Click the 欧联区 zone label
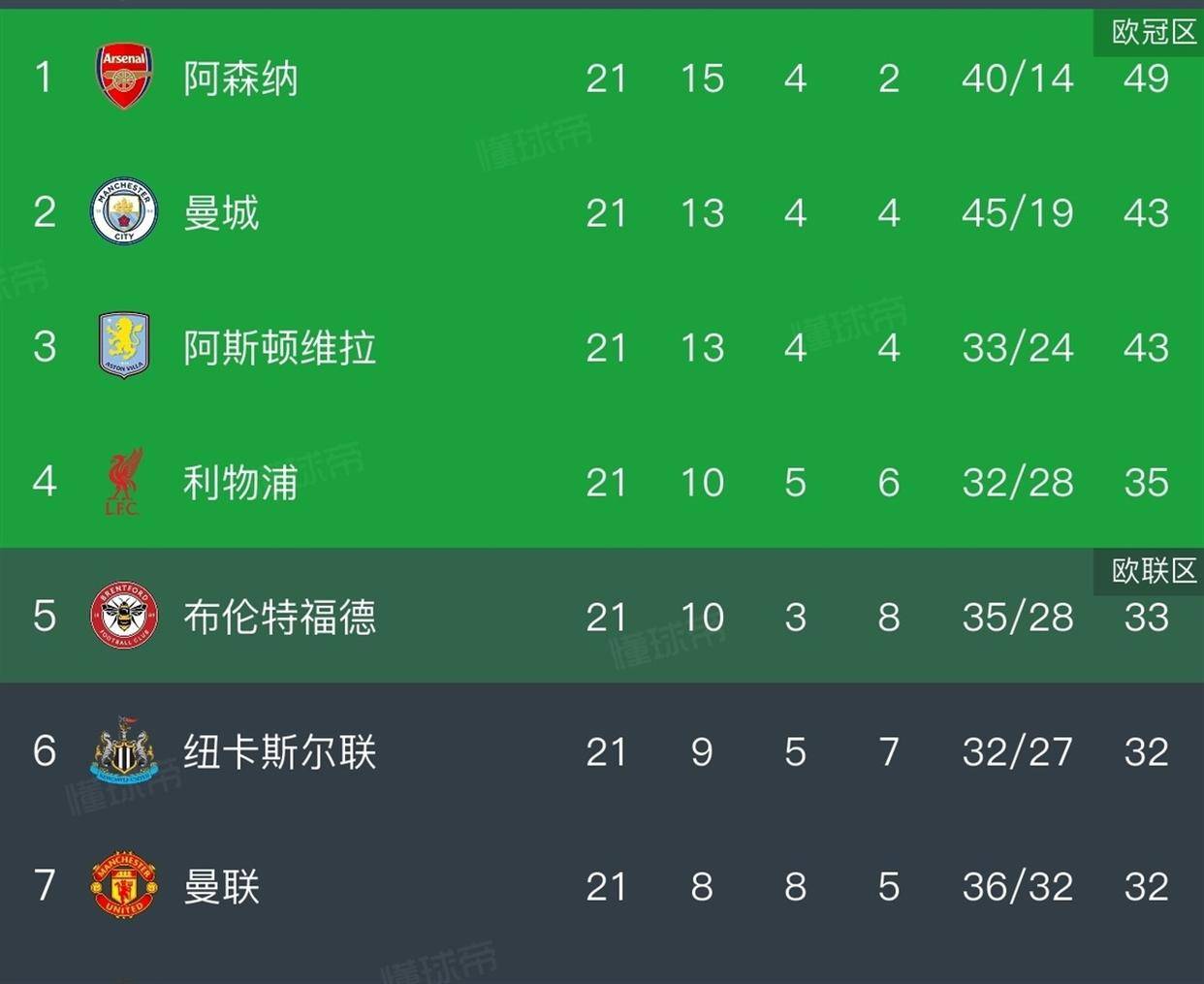 click(1153, 571)
